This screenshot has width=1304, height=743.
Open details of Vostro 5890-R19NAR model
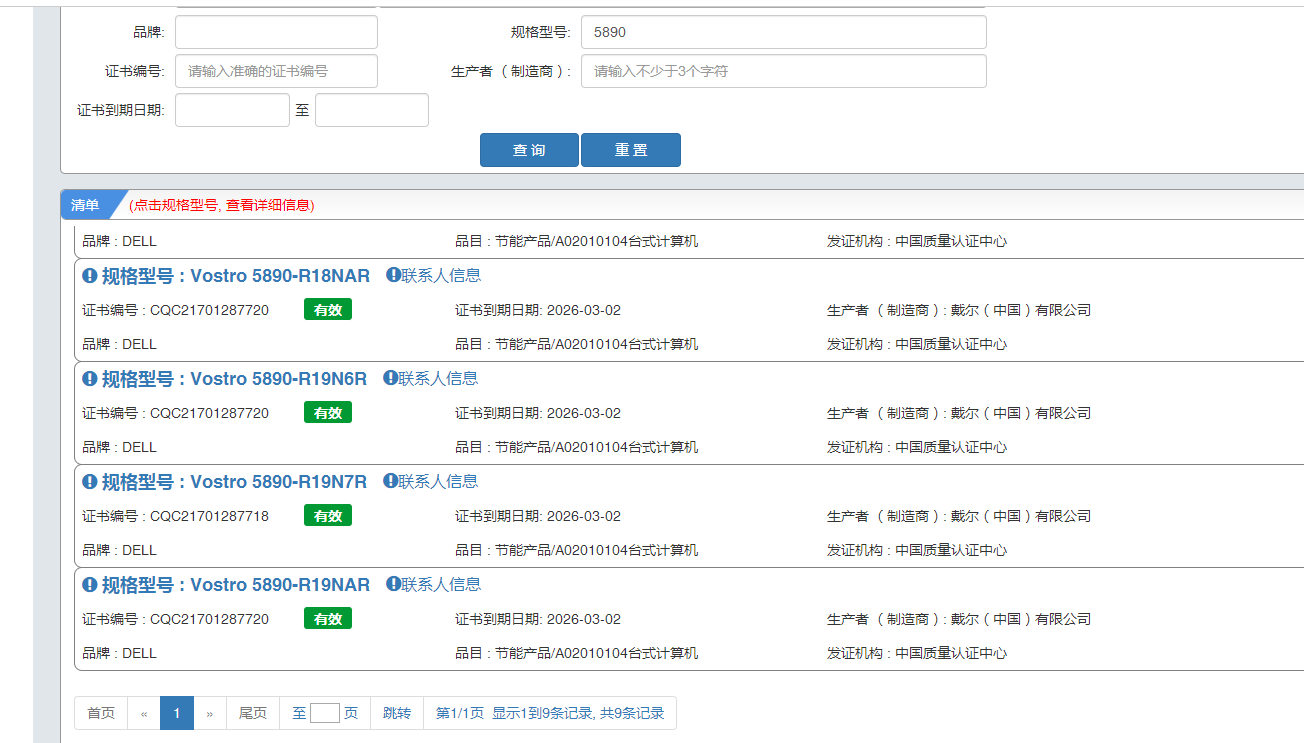pos(236,585)
